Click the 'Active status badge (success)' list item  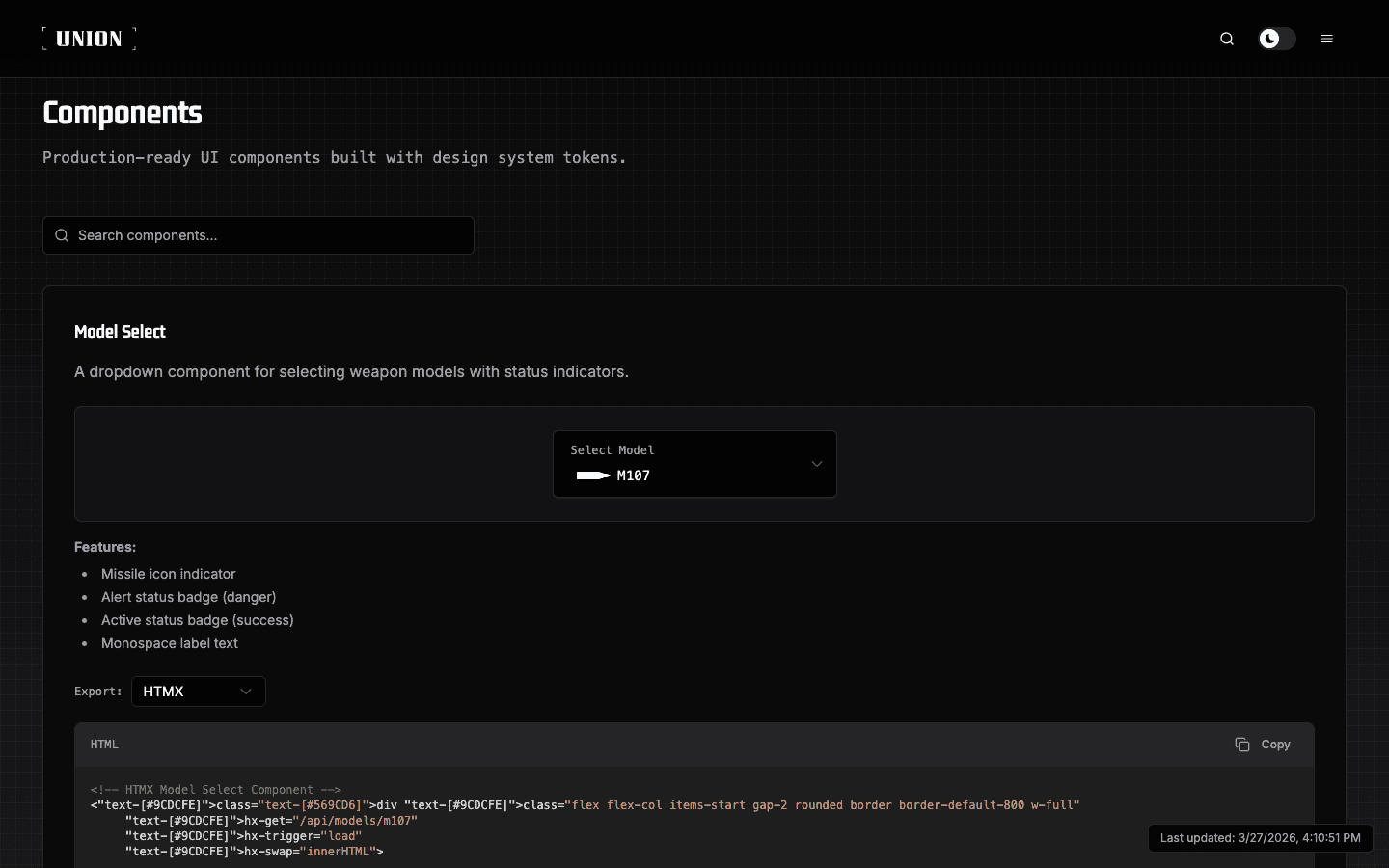(197, 620)
